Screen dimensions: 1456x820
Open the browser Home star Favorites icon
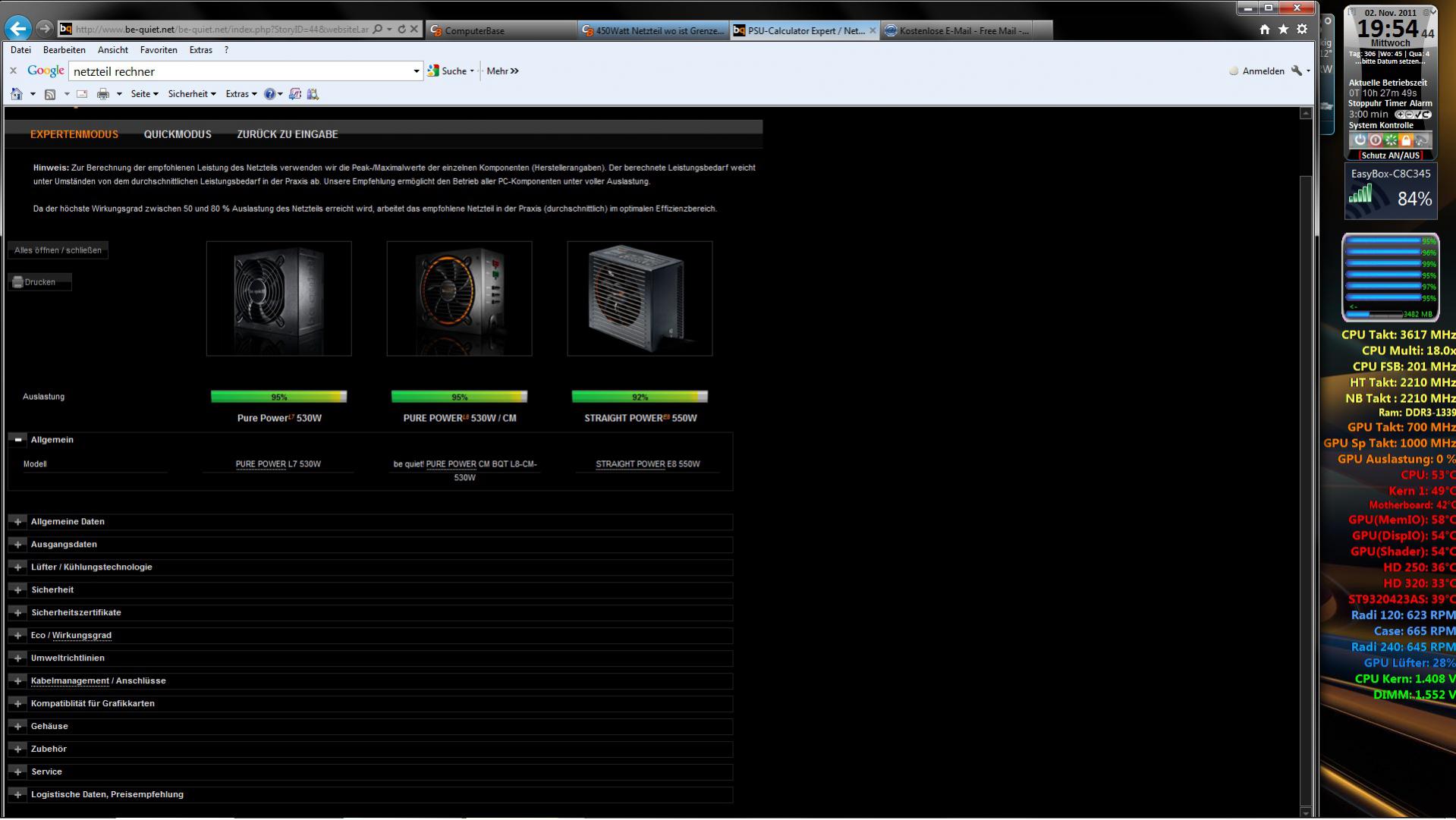[x=1283, y=29]
